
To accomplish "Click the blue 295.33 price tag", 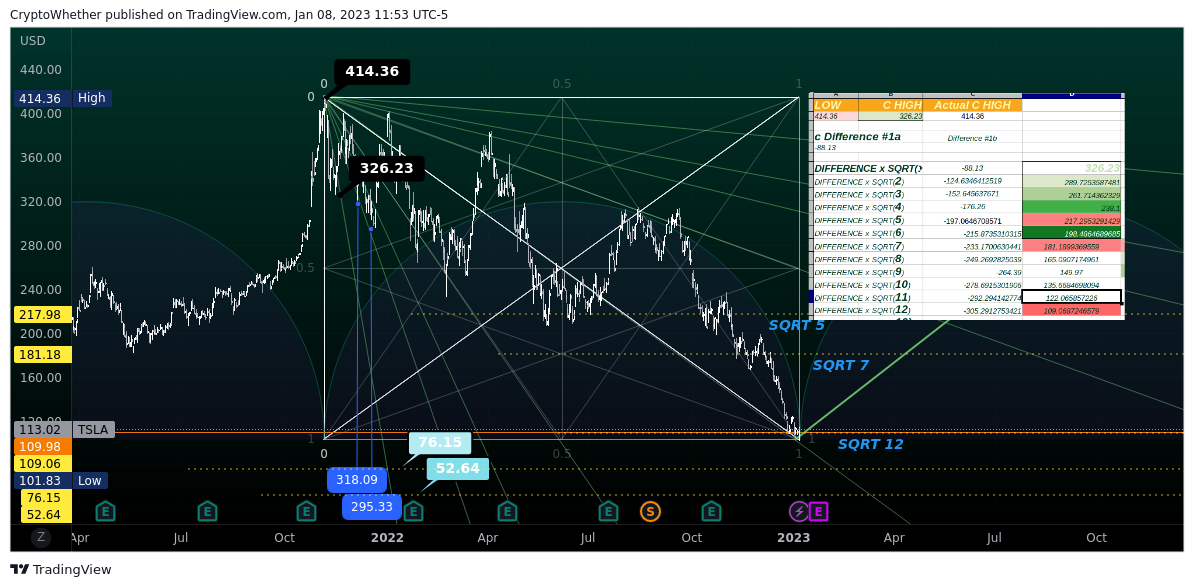I will pyautogui.click(x=372, y=507).
